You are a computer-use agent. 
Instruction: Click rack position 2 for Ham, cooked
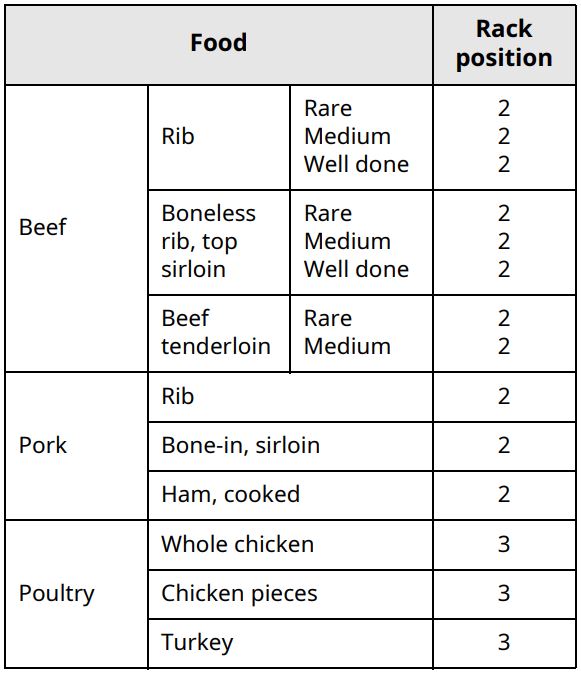tap(504, 495)
